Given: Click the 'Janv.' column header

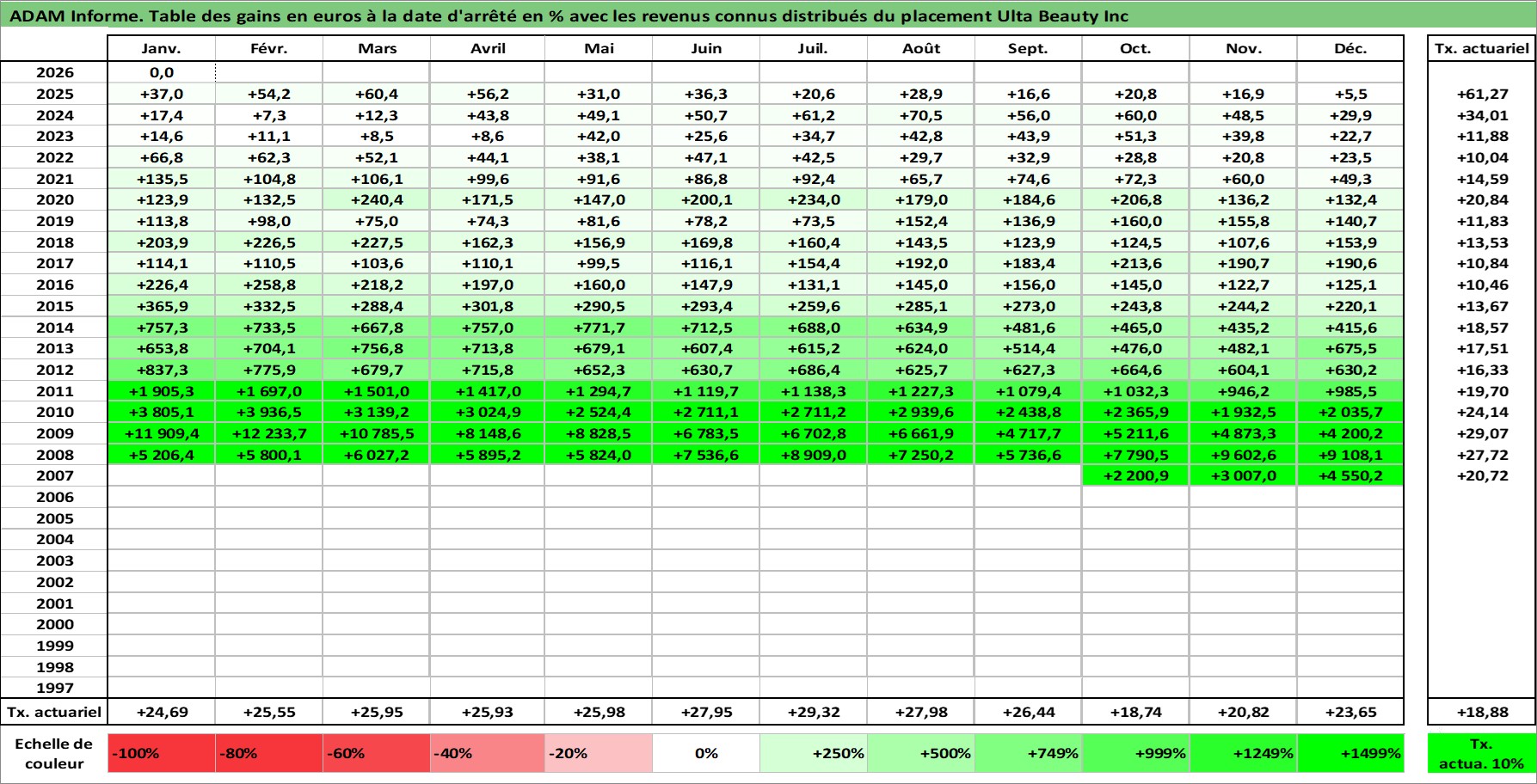Looking at the screenshot, I should click(162, 49).
